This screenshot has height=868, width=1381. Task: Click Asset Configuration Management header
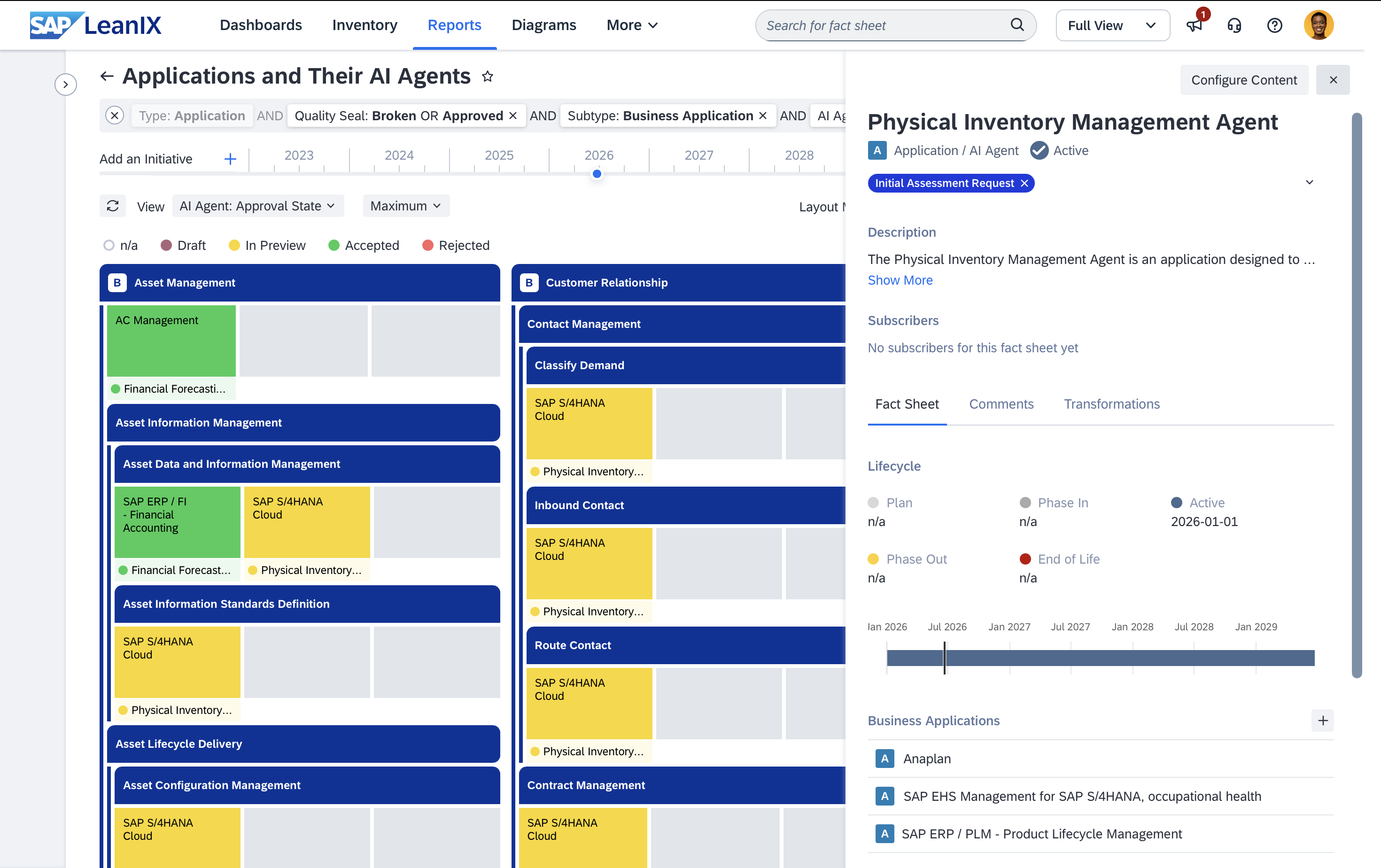[307, 785]
